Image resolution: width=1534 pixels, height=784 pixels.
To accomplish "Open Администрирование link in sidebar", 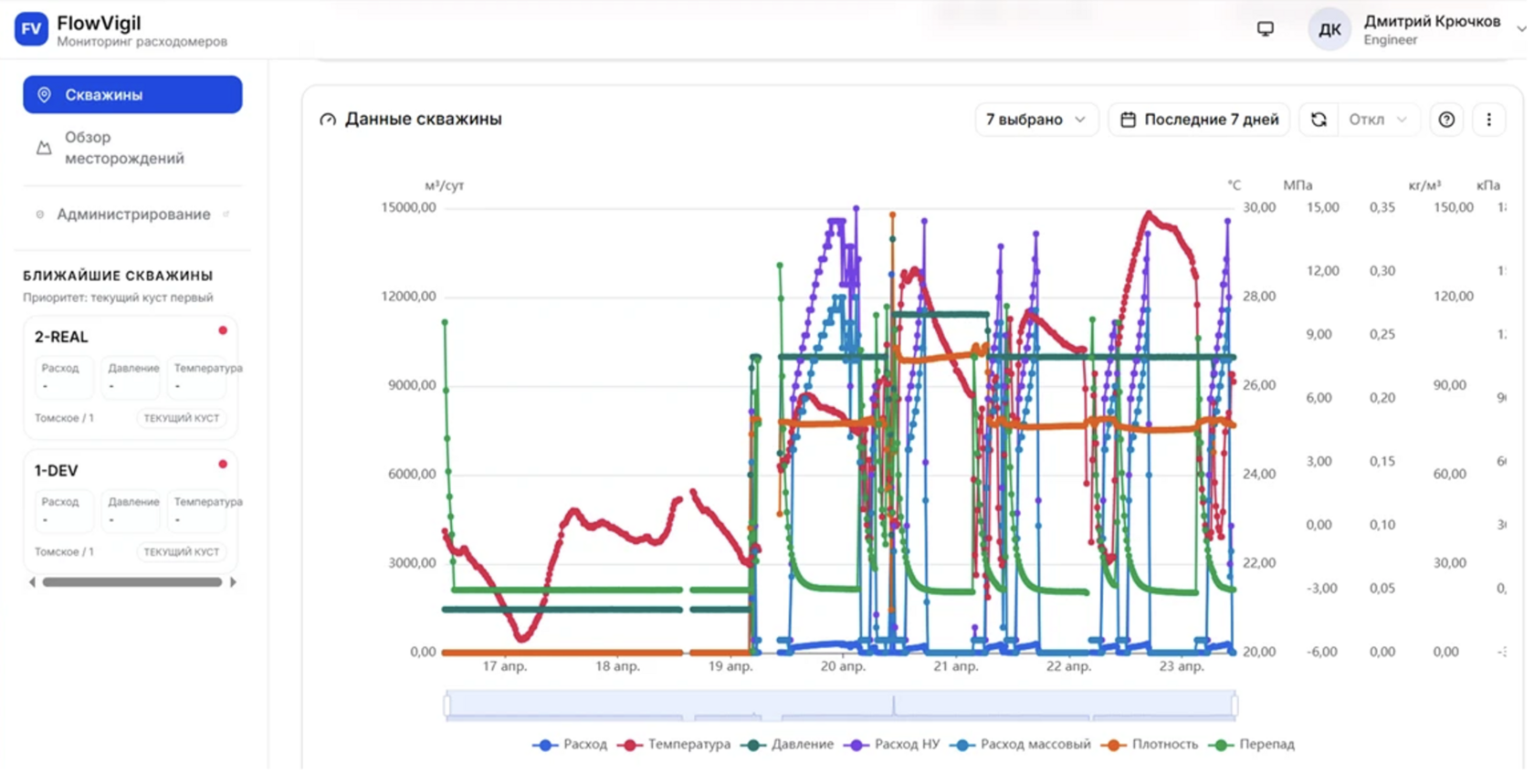I will click(x=132, y=214).
